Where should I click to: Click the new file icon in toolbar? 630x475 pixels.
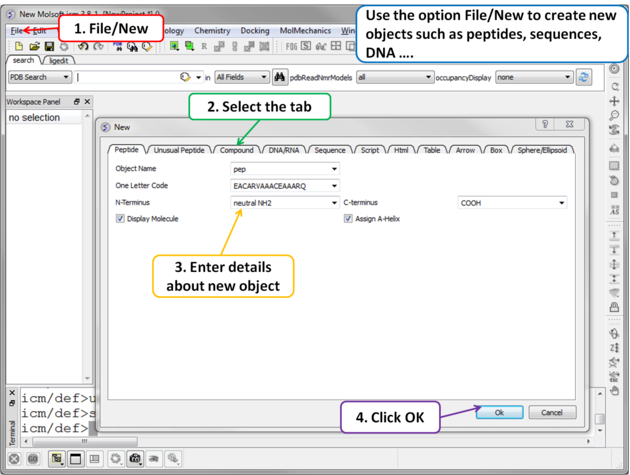[x=19, y=47]
